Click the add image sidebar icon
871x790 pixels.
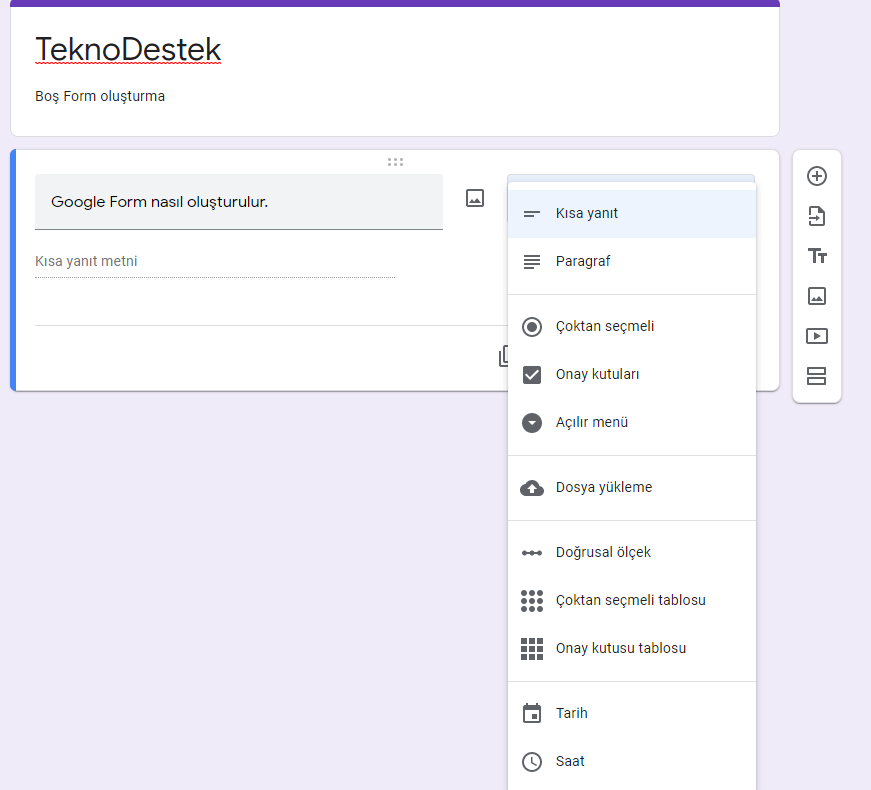[816, 296]
